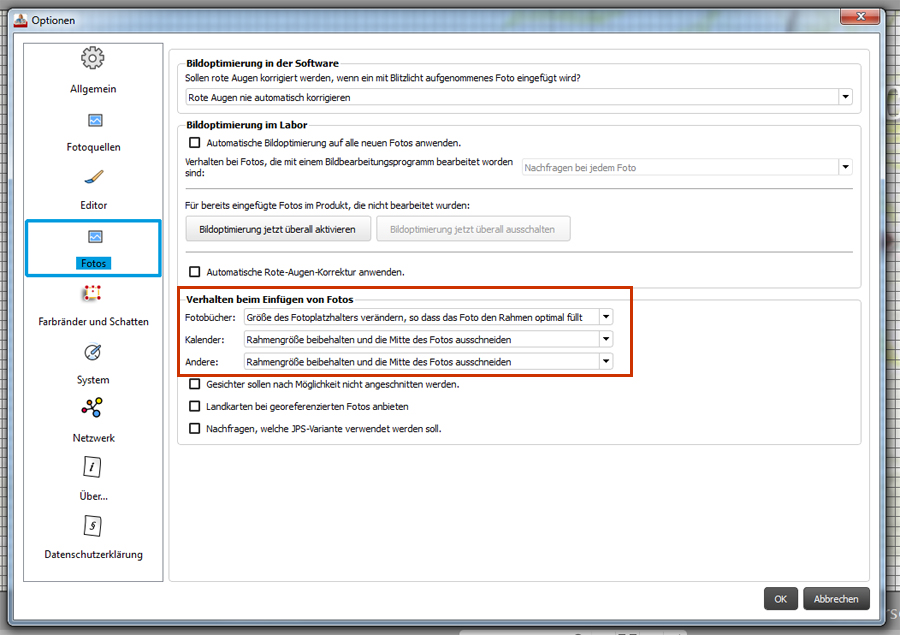Select the Fotoquellen picture icon
Image resolution: width=900 pixels, height=635 pixels.
point(95,120)
